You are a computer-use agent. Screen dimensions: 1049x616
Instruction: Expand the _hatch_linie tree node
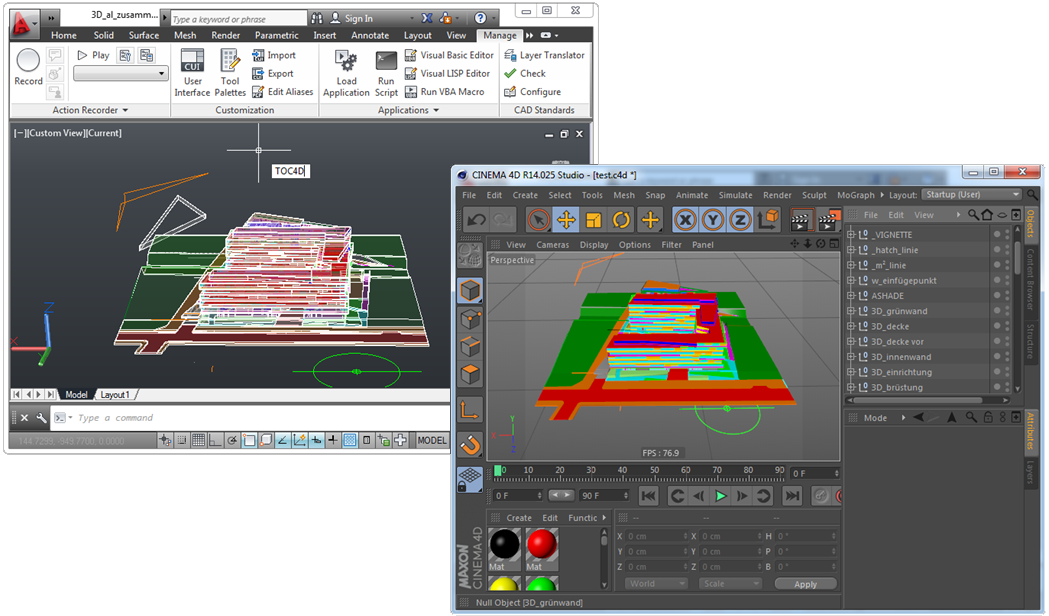(851, 250)
